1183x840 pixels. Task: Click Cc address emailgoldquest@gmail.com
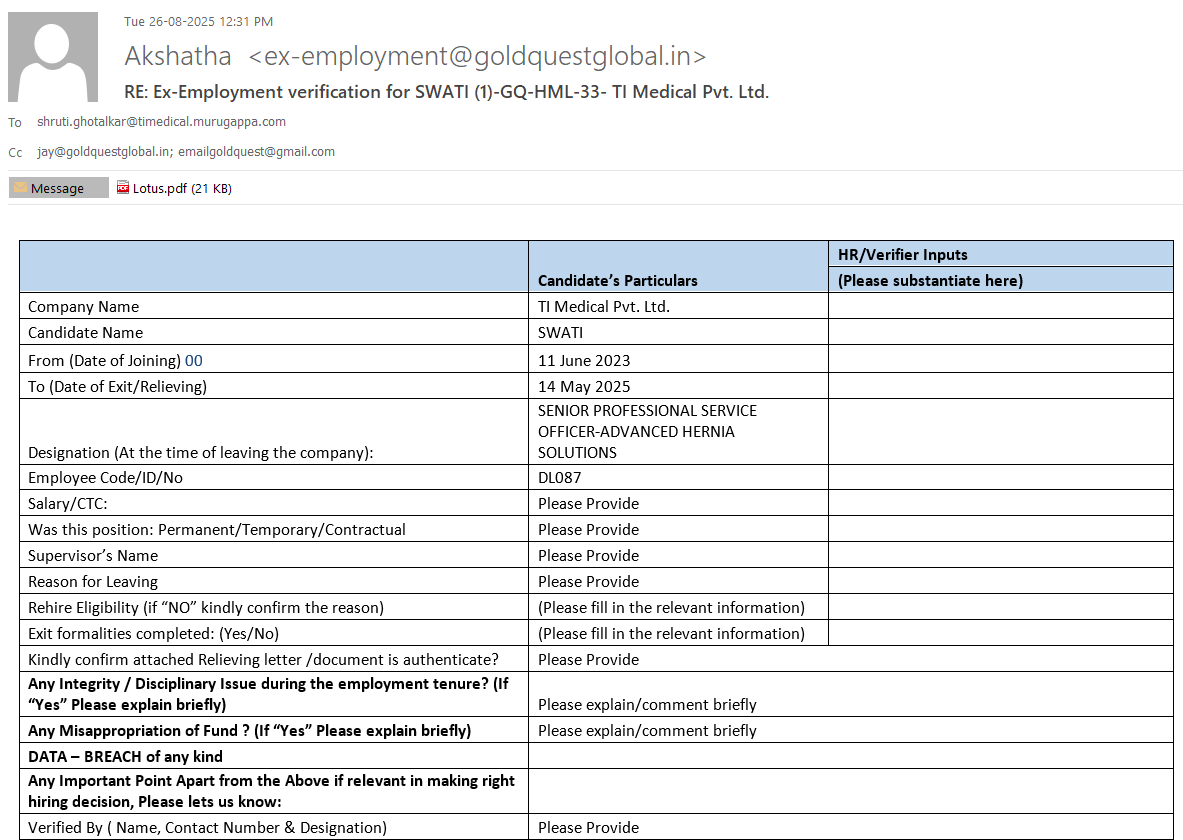point(257,152)
